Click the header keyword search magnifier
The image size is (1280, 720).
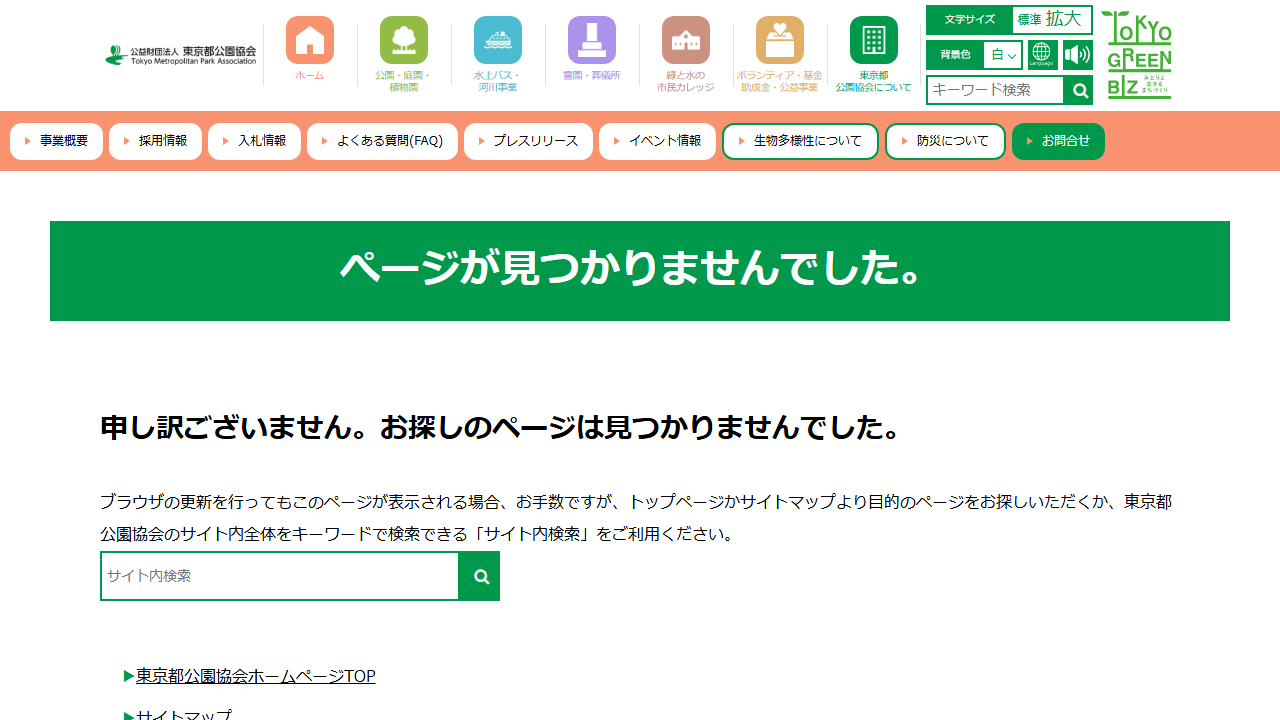click(1078, 90)
